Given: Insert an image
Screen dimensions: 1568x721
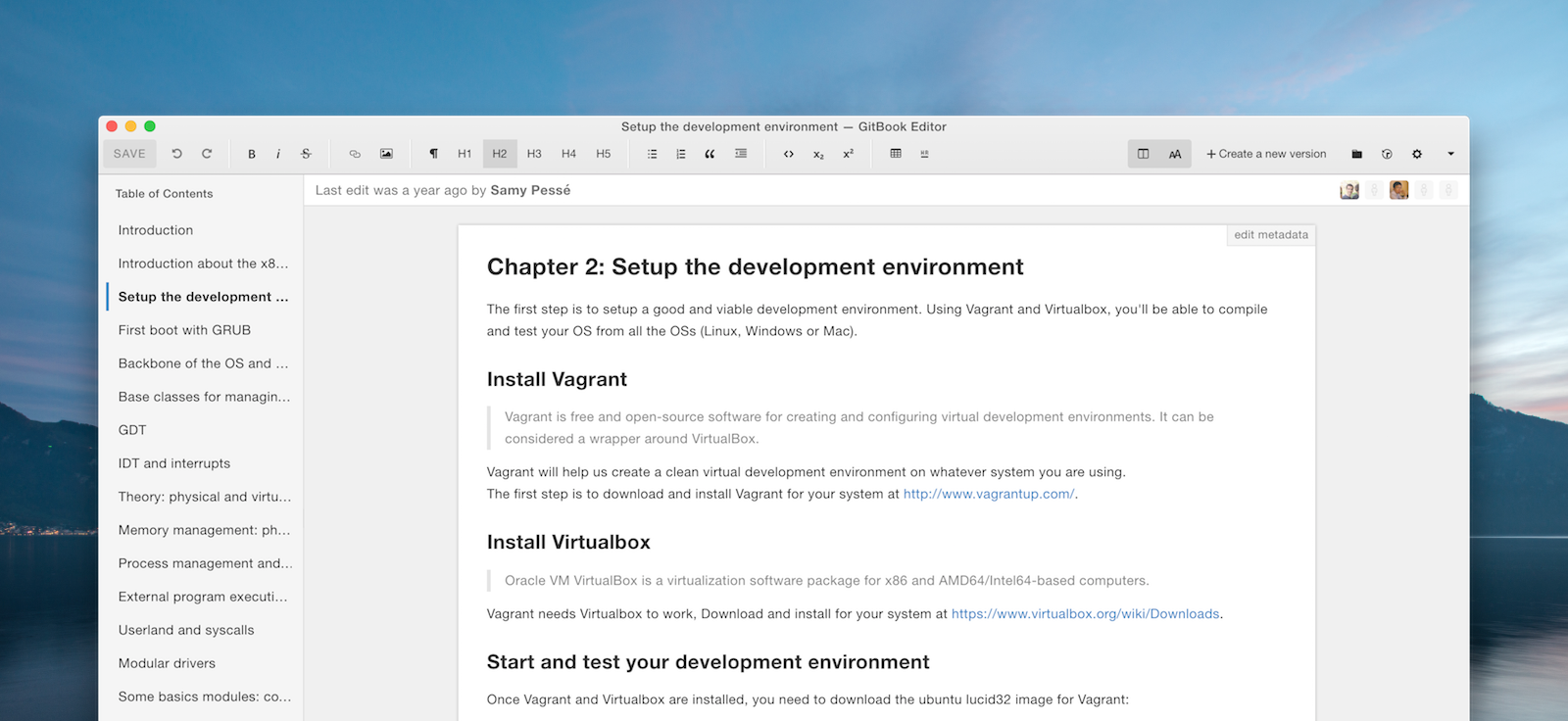Looking at the screenshot, I should click(x=386, y=154).
